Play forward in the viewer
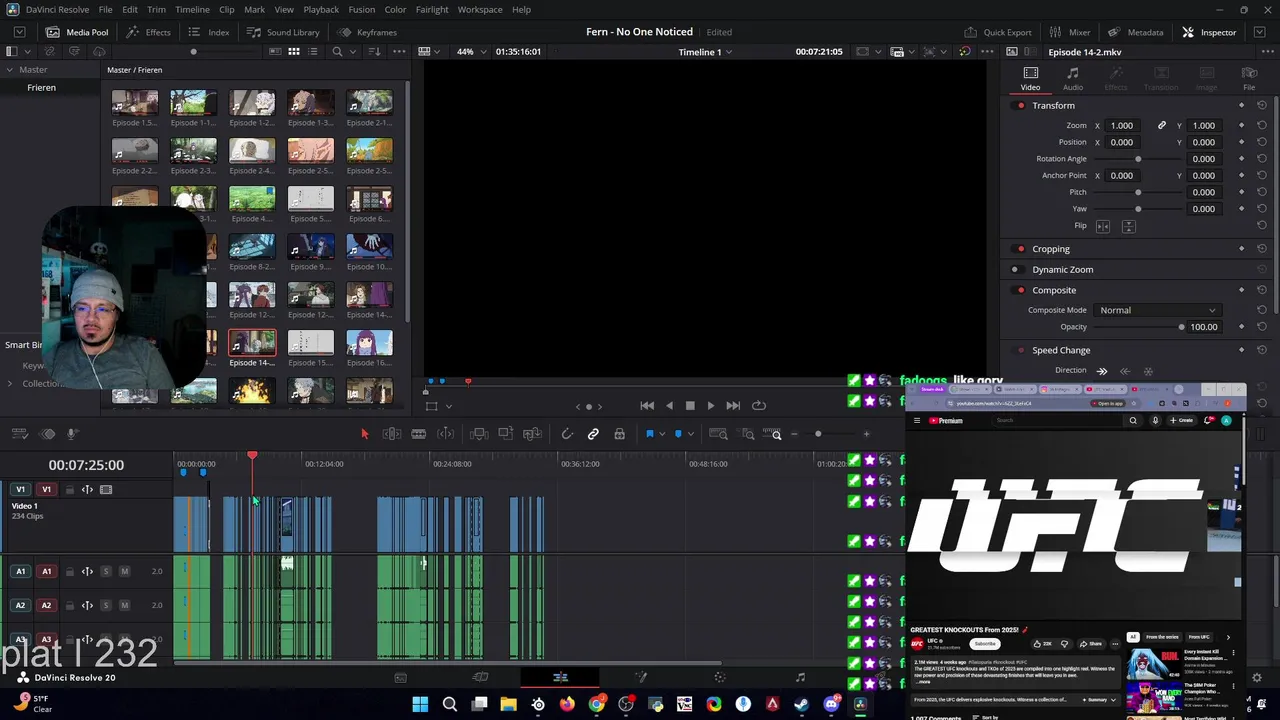The image size is (1280, 720). pos(711,406)
